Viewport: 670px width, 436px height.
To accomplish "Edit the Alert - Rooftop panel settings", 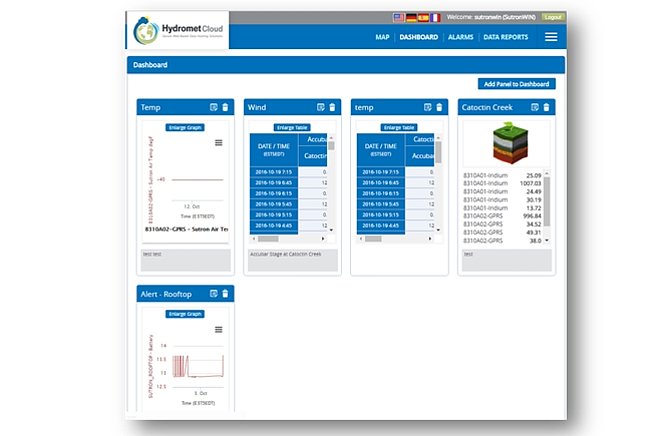I will click(213, 293).
